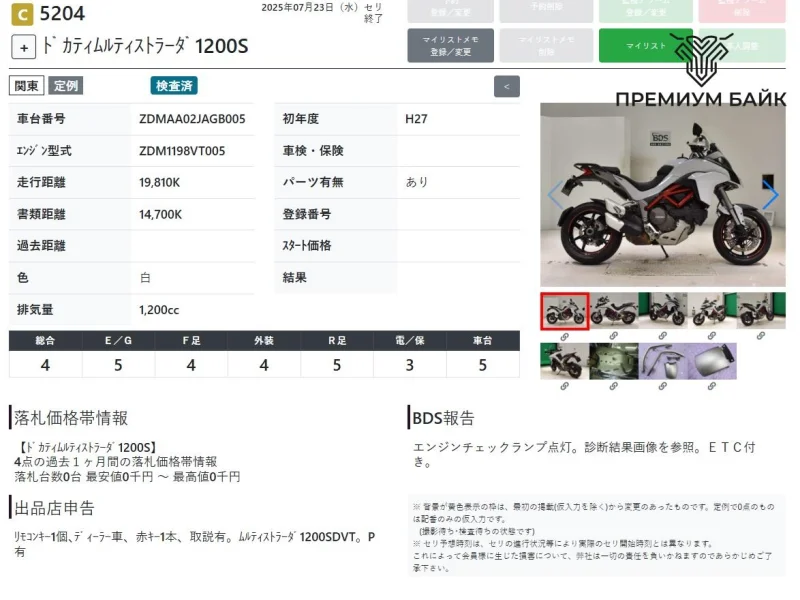This screenshot has height=600, width=800.
Task: Select the 関東 region tag
Action: (26, 86)
